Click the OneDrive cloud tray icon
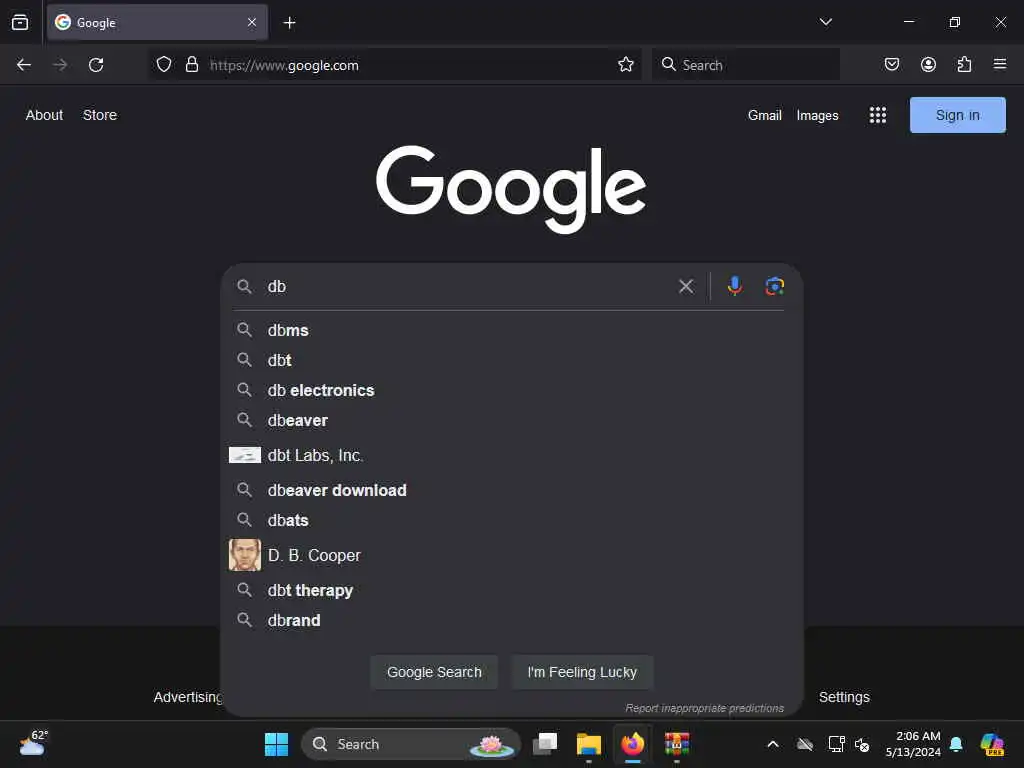Screen dimensions: 1024x768 [x=805, y=744]
